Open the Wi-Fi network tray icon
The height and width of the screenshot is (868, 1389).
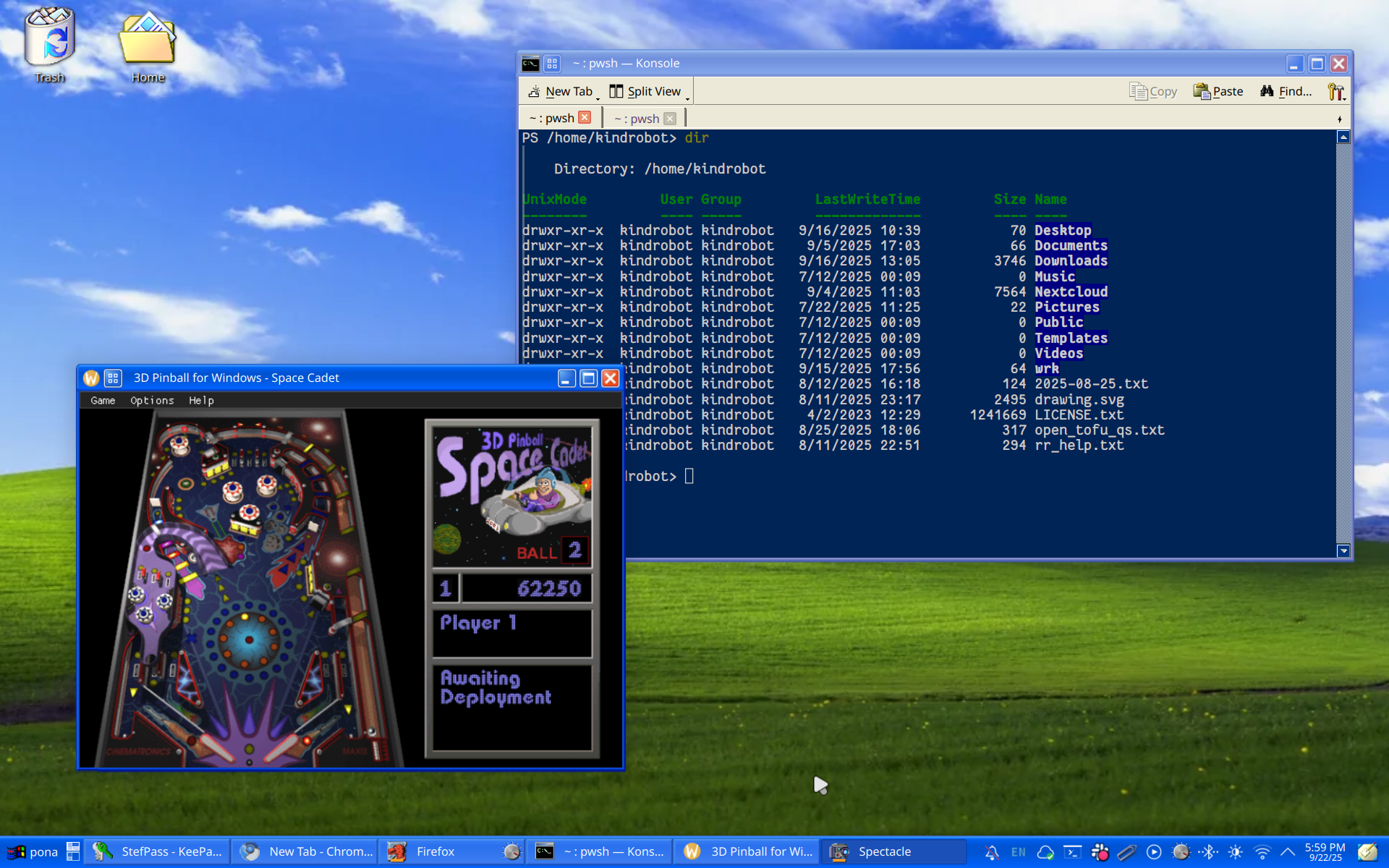click(1262, 852)
